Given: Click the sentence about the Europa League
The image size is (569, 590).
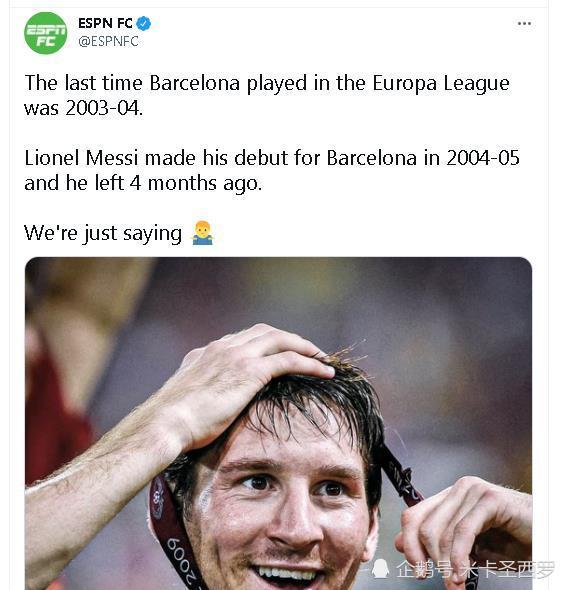Looking at the screenshot, I should click(x=267, y=96).
